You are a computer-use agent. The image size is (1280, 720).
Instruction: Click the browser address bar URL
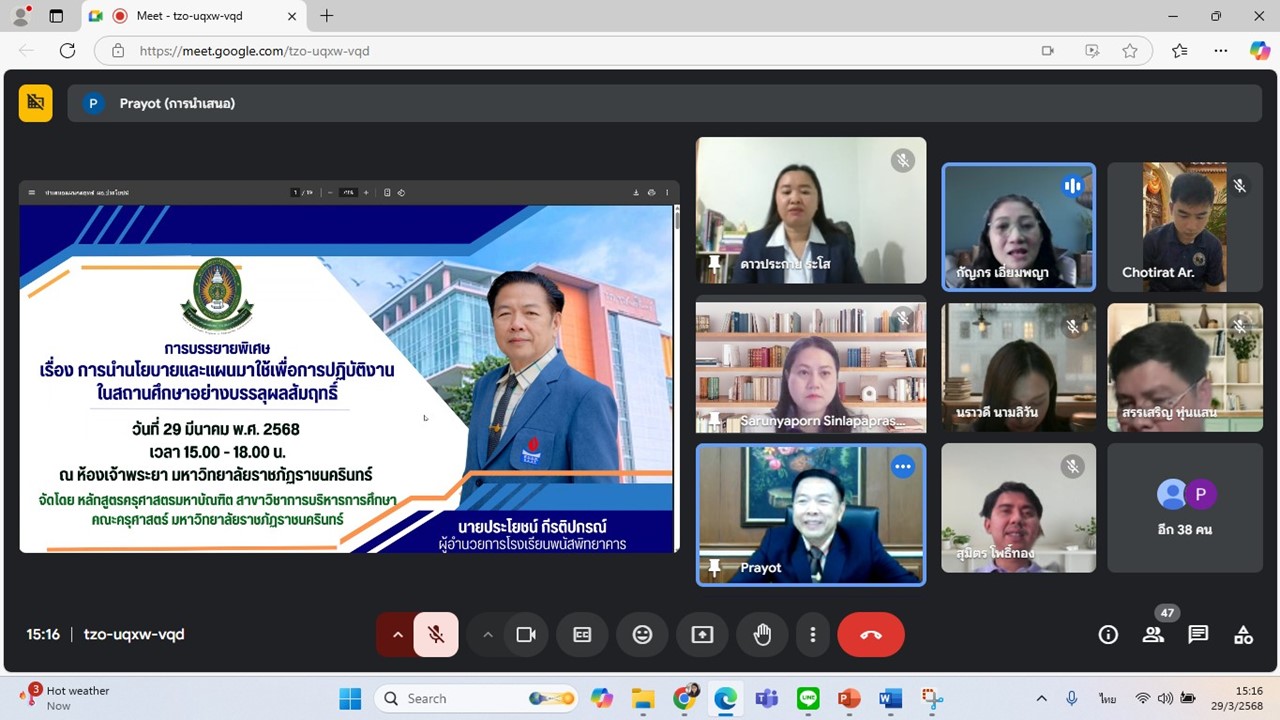(254, 51)
